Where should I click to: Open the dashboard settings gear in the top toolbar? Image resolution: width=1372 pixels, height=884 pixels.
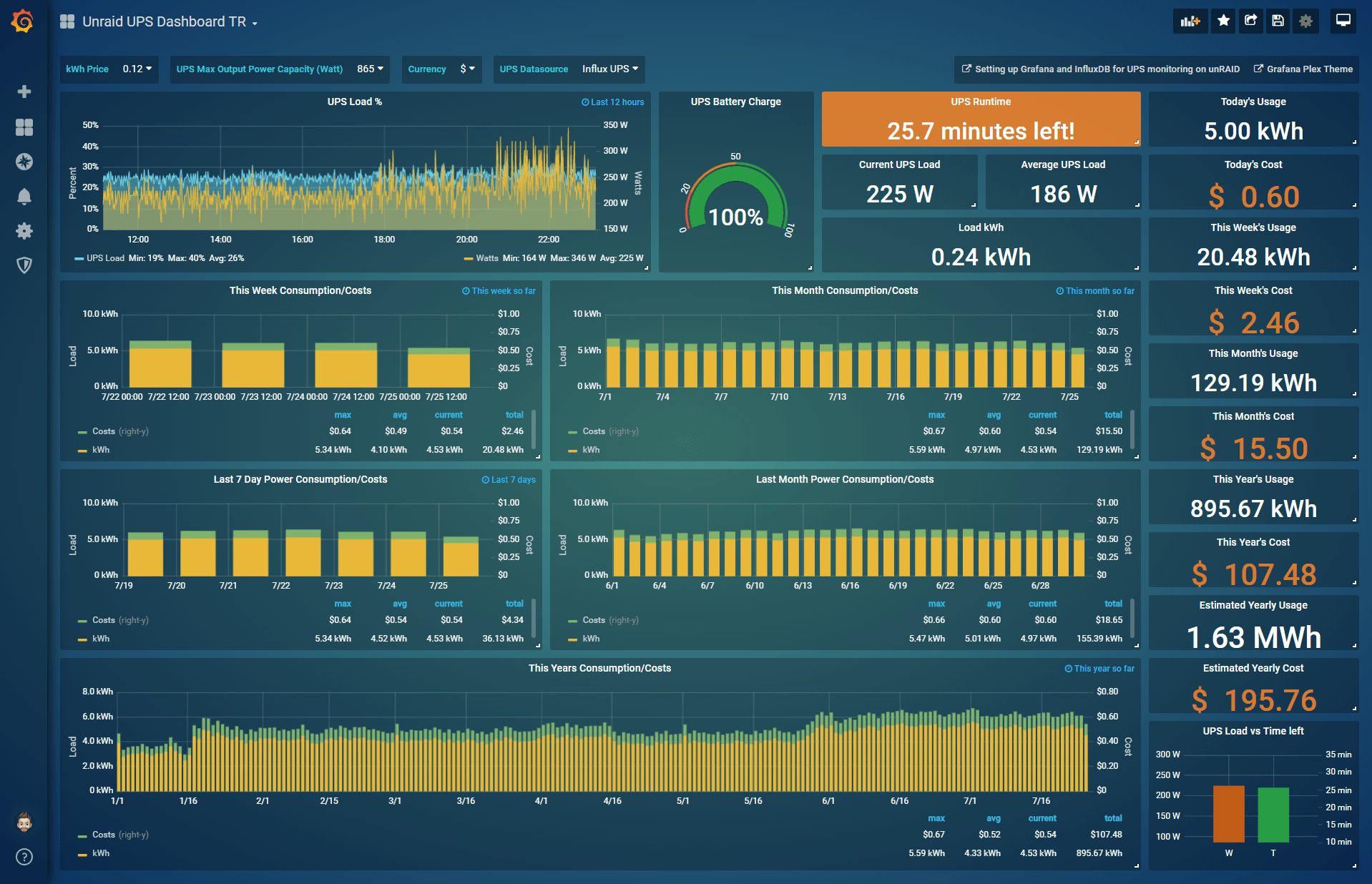1305,21
